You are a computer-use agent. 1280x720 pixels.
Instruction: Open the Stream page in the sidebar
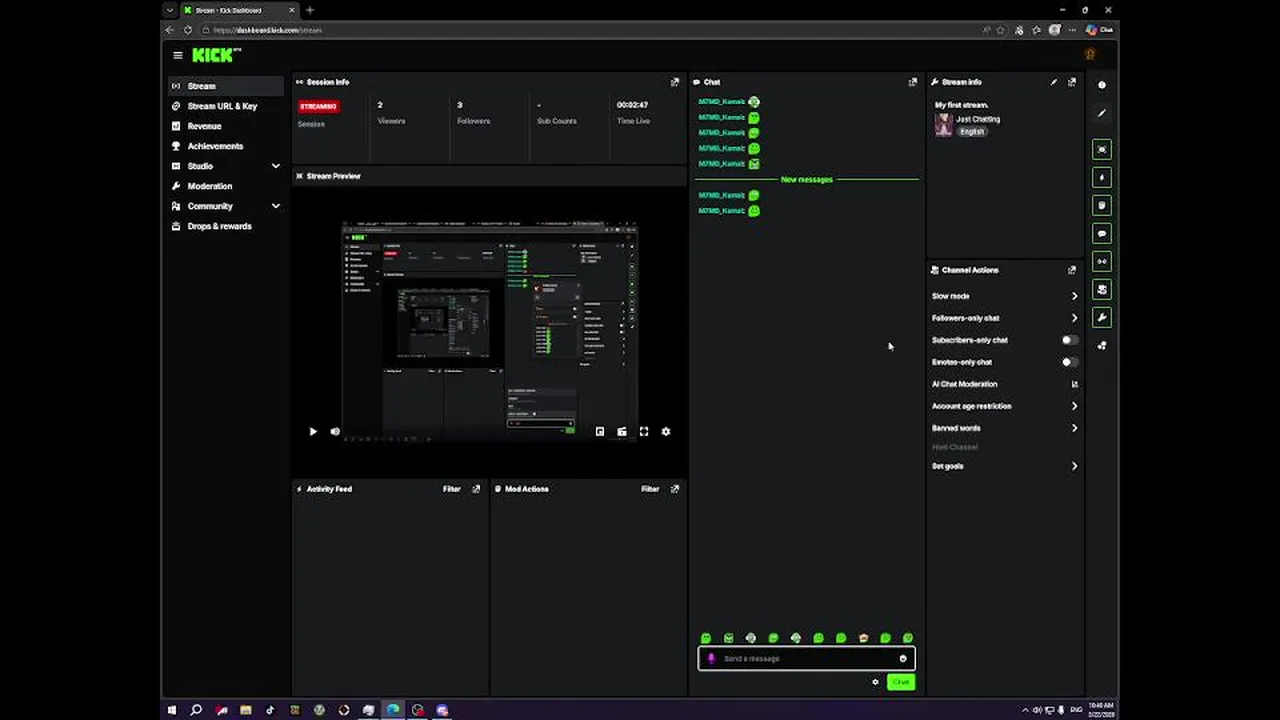point(227,86)
